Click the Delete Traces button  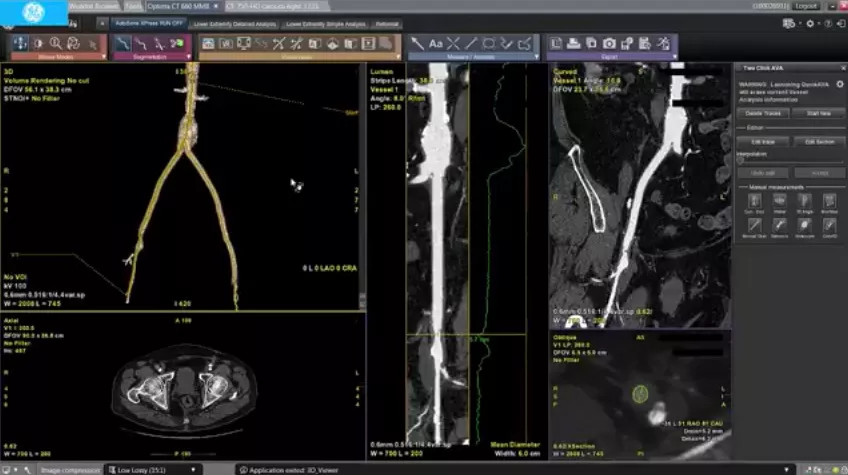(763, 114)
